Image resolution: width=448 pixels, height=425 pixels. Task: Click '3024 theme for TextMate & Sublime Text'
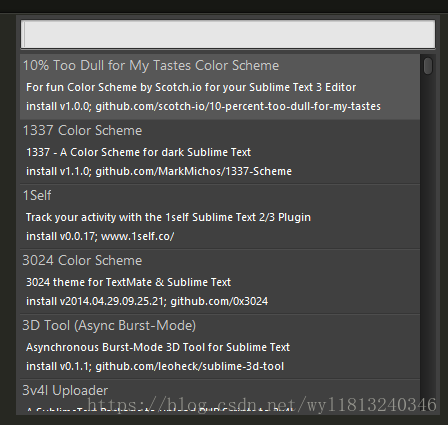click(x=128, y=282)
